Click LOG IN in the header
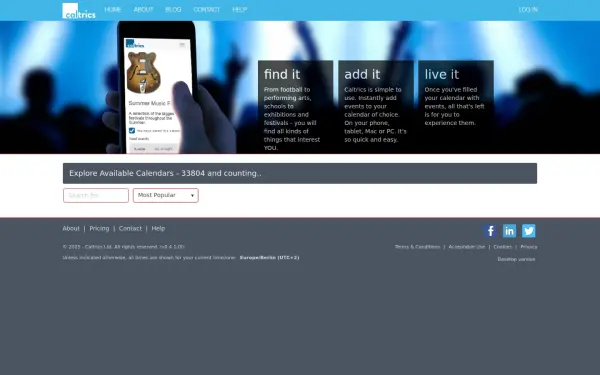Image resolution: width=600 pixels, height=375 pixels. coord(528,10)
